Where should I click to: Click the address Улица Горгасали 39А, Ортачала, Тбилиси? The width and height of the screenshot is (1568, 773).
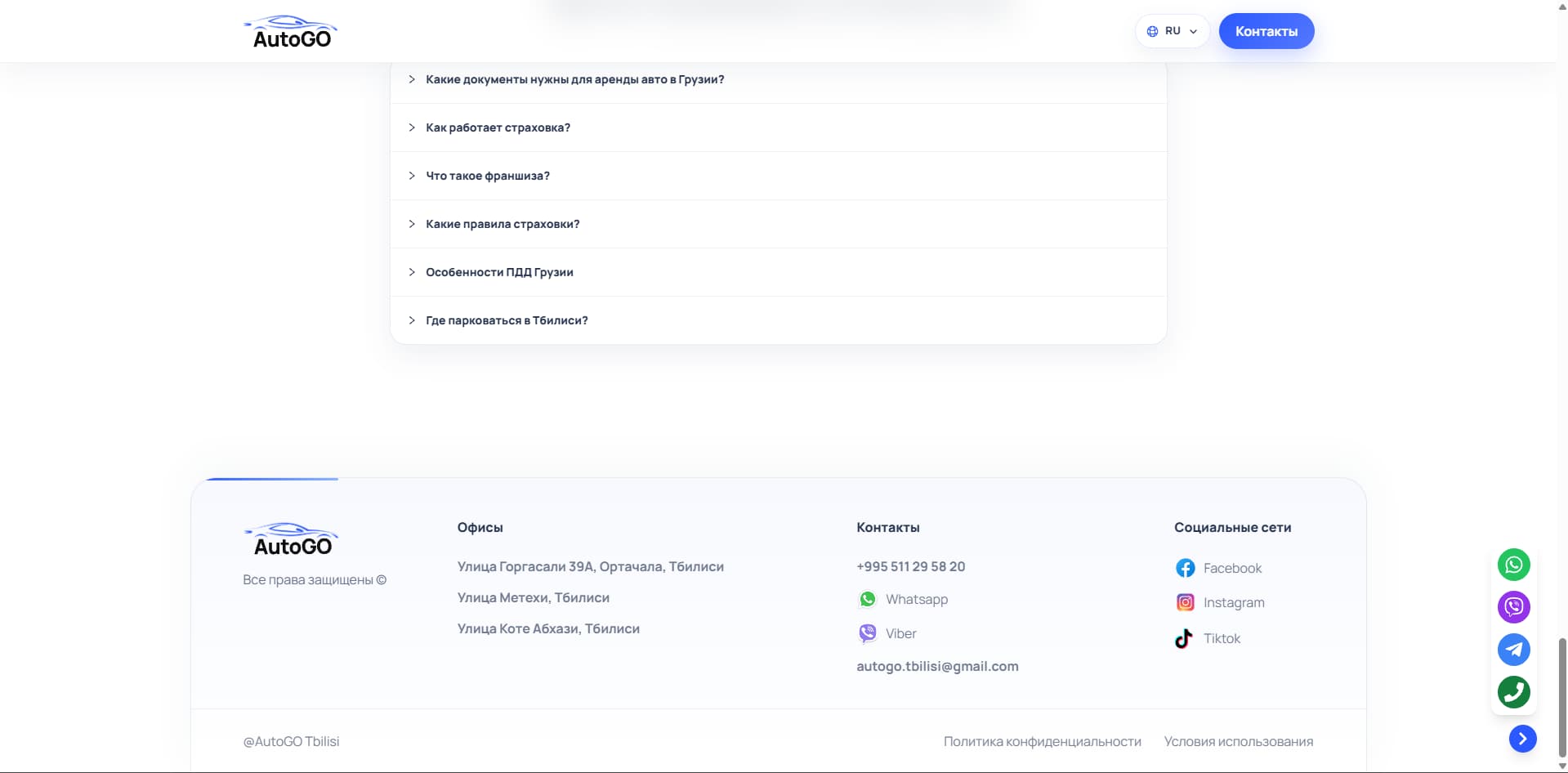590,566
